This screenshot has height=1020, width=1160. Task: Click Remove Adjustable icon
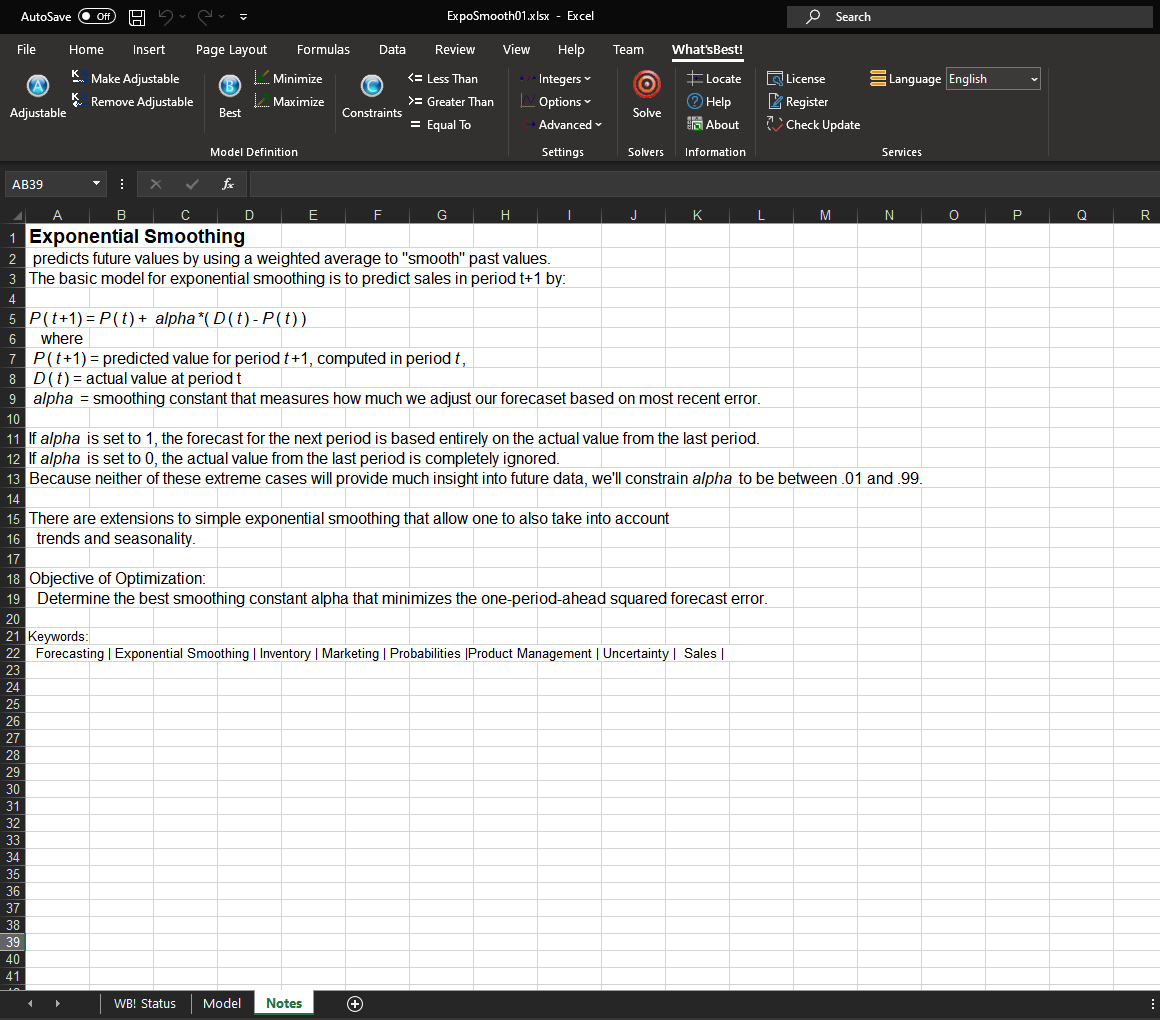79,100
